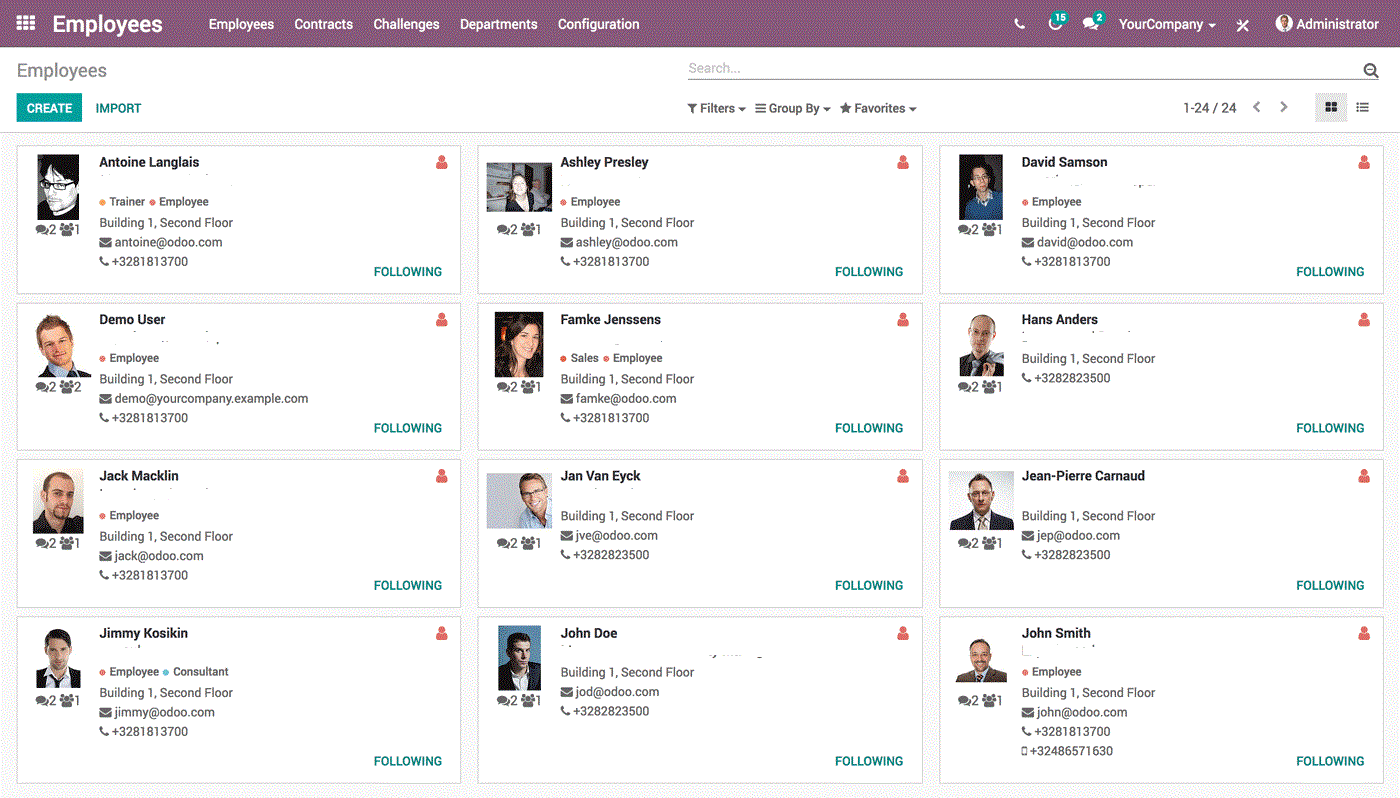This screenshot has width=1400, height=798.
Task: Click red presence icon on Ashley Presley card
Action: pyautogui.click(x=903, y=162)
